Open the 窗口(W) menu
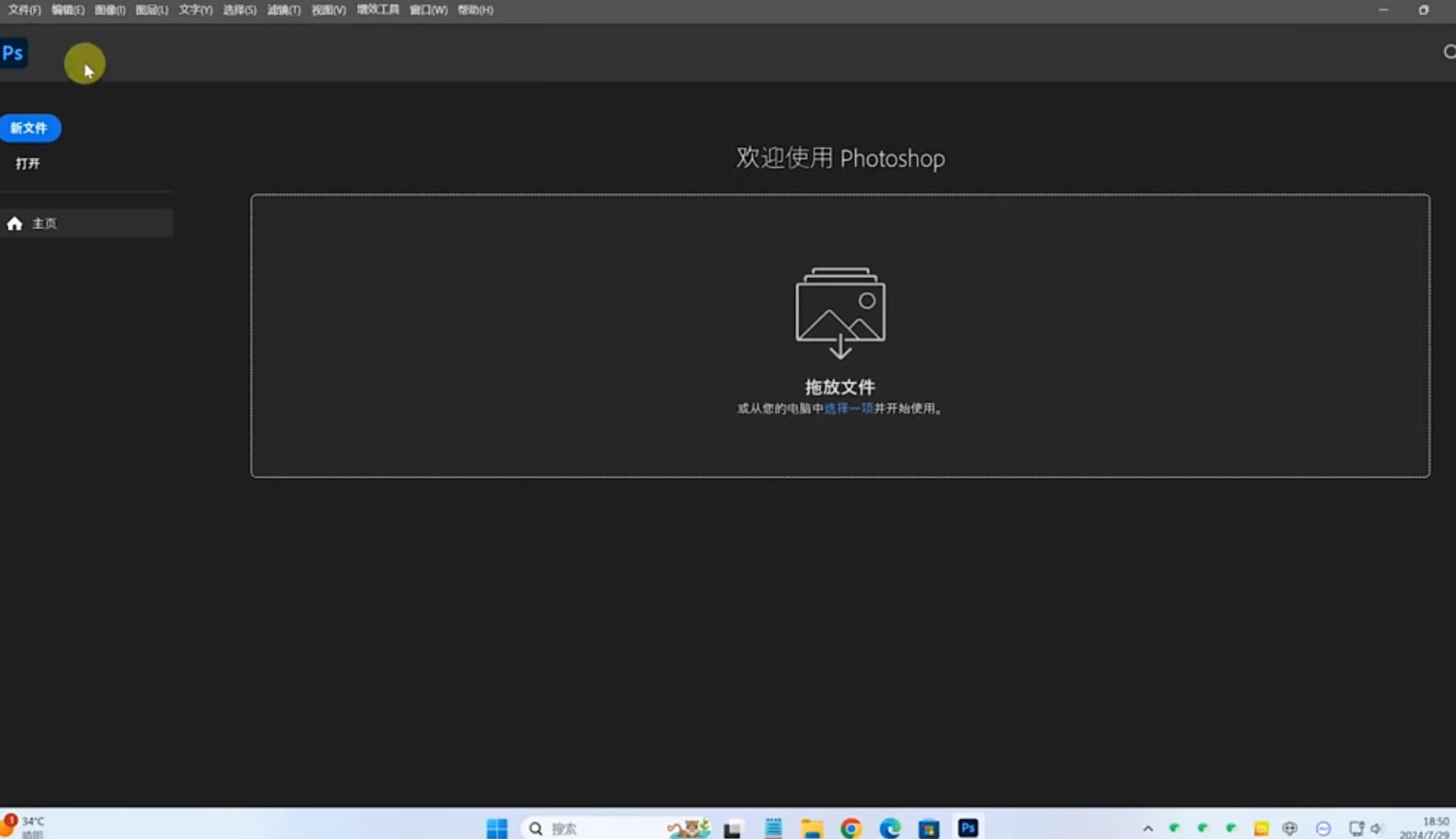The height and width of the screenshot is (839, 1456). (429, 10)
